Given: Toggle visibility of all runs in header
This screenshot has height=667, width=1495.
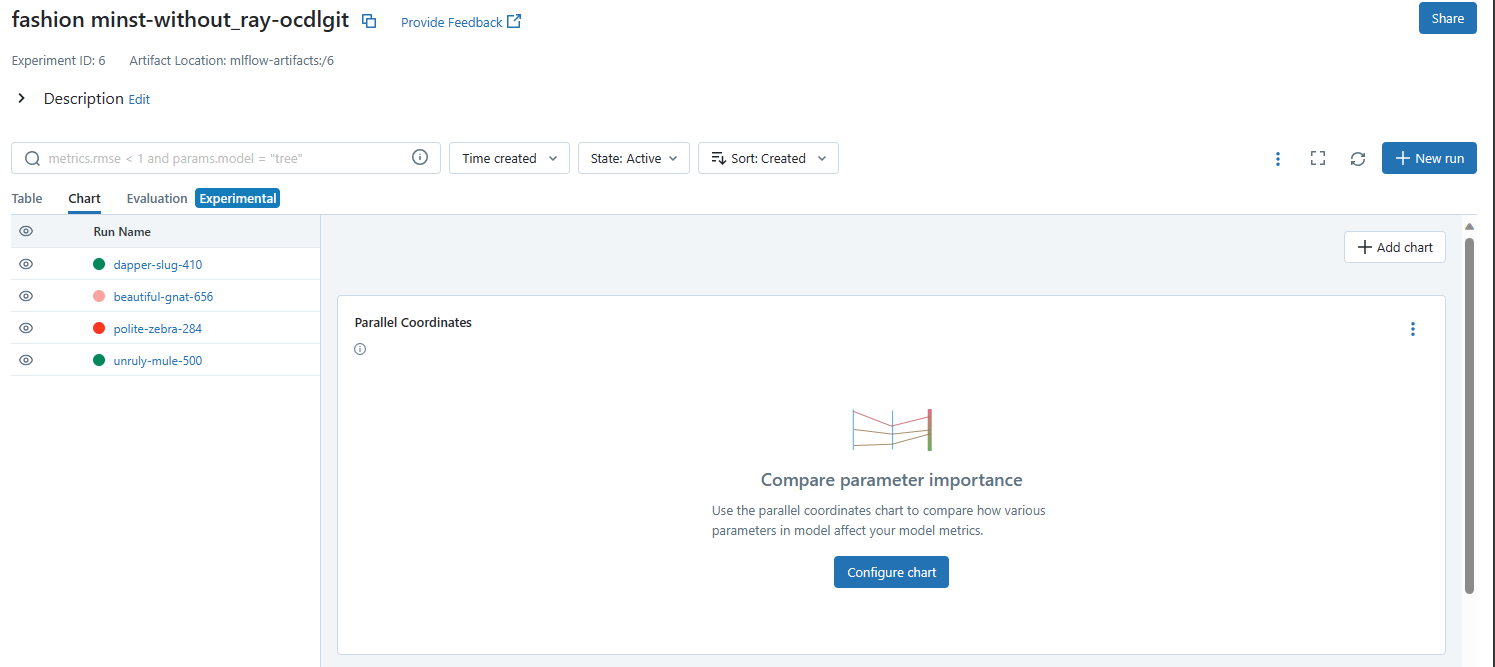Looking at the screenshot, I should click(26, 231).
